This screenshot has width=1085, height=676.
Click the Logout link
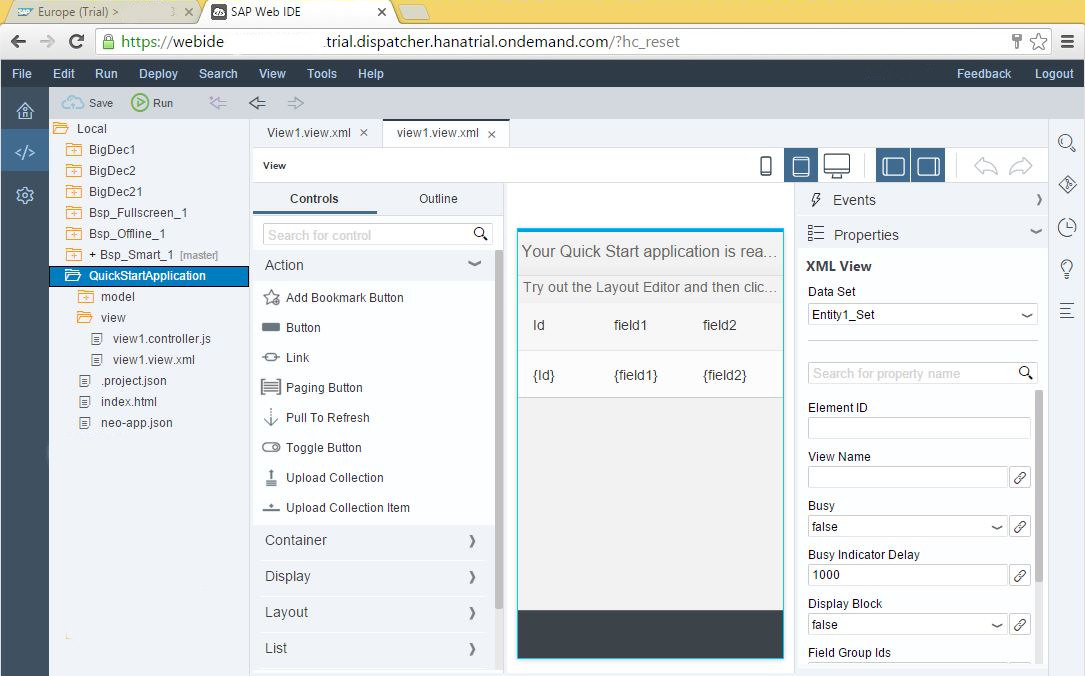click(x=1054, y=73)
